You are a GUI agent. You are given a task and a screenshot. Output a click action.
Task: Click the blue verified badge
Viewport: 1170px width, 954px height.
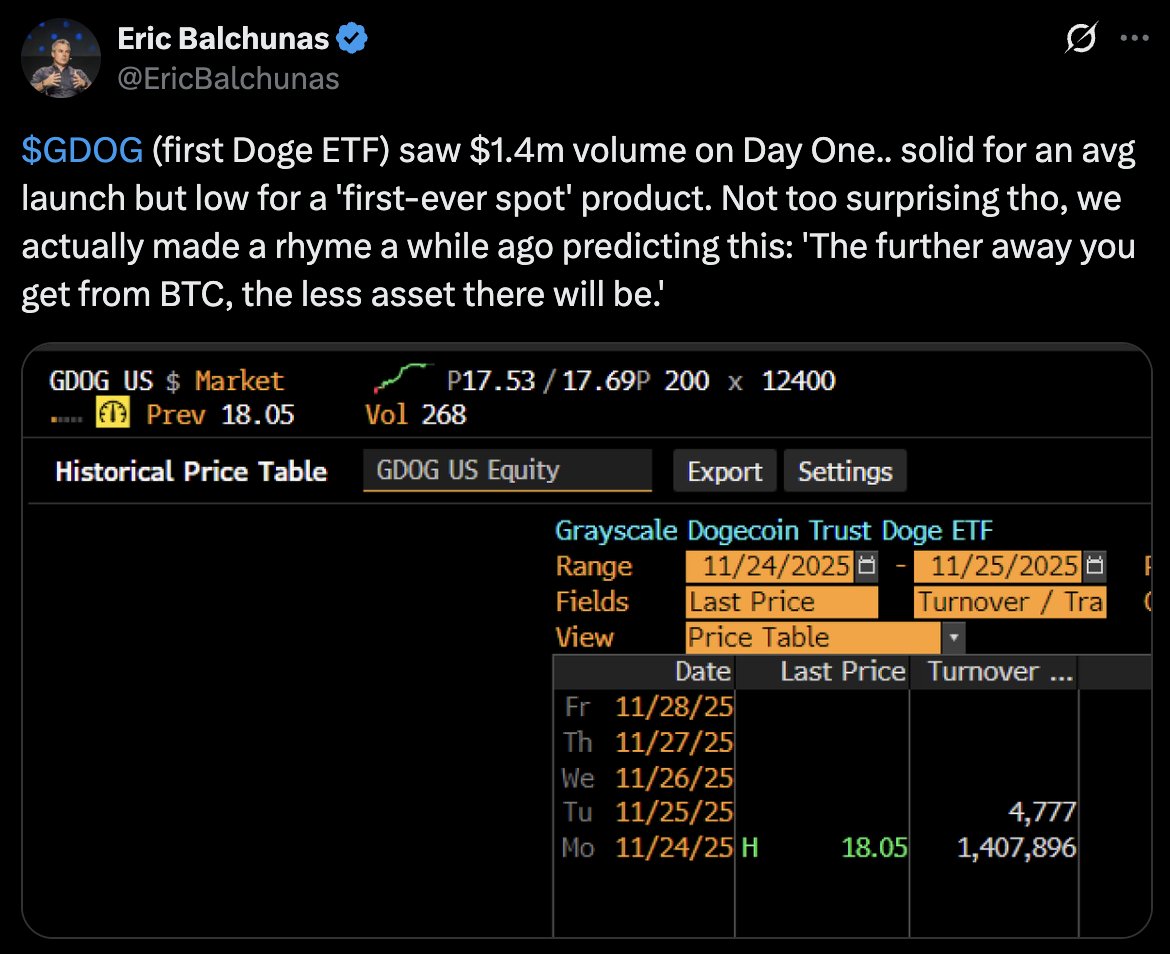pyautogui.click(x=351, y=40)
